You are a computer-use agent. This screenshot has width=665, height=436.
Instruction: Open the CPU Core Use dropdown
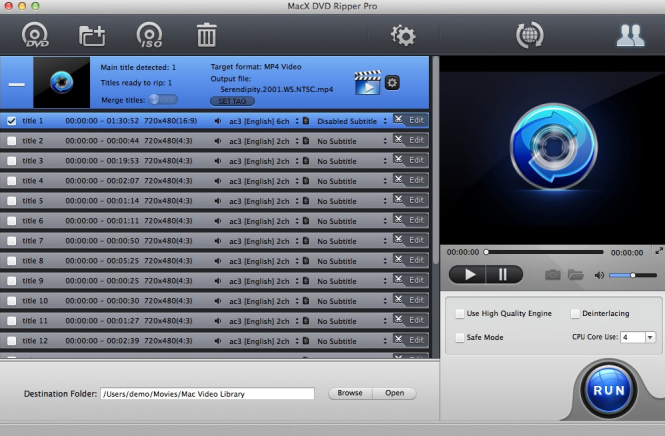tap(637, 338)
